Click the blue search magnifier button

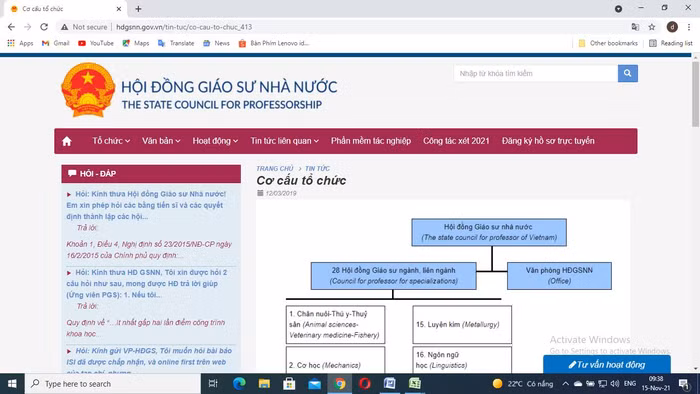click(x=627, y=73)
